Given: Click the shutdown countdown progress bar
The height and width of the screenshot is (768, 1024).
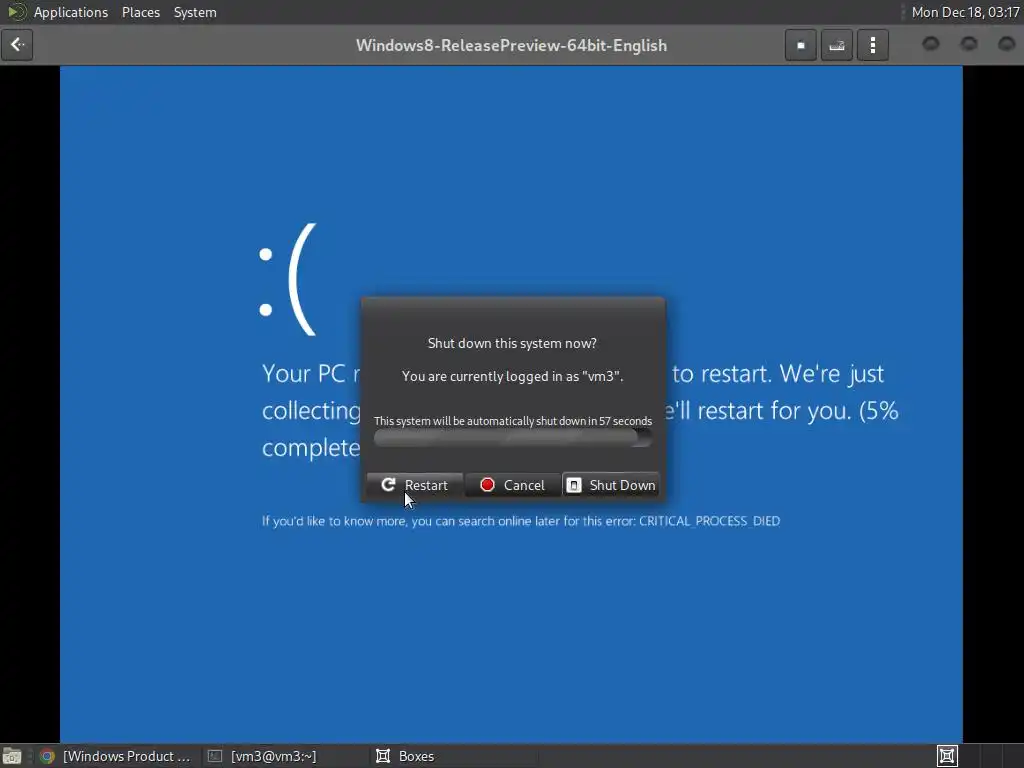Looking at the screenshot, I should point(513,438).
